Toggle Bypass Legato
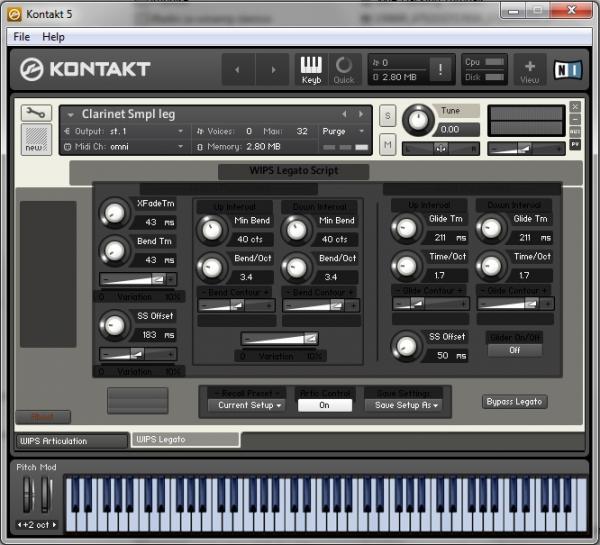Image resolution: width=600 pixels, height=545 pixels. click(514, 402)
